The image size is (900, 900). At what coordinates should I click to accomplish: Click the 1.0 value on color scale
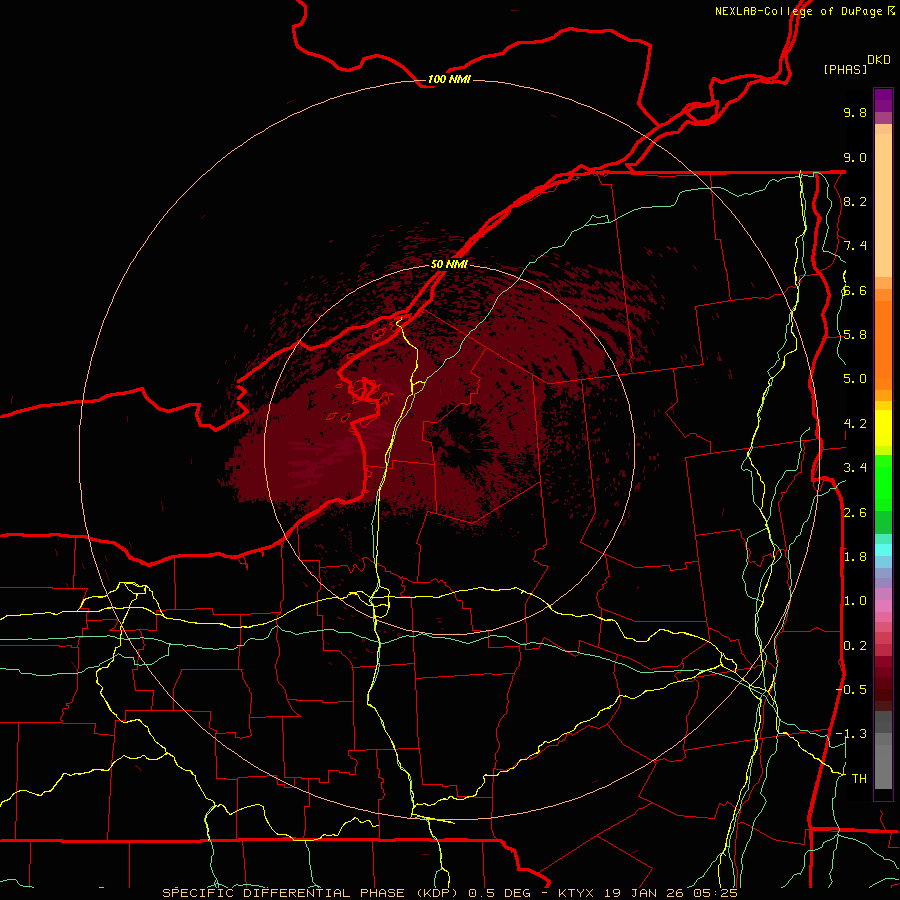[855, 601]
